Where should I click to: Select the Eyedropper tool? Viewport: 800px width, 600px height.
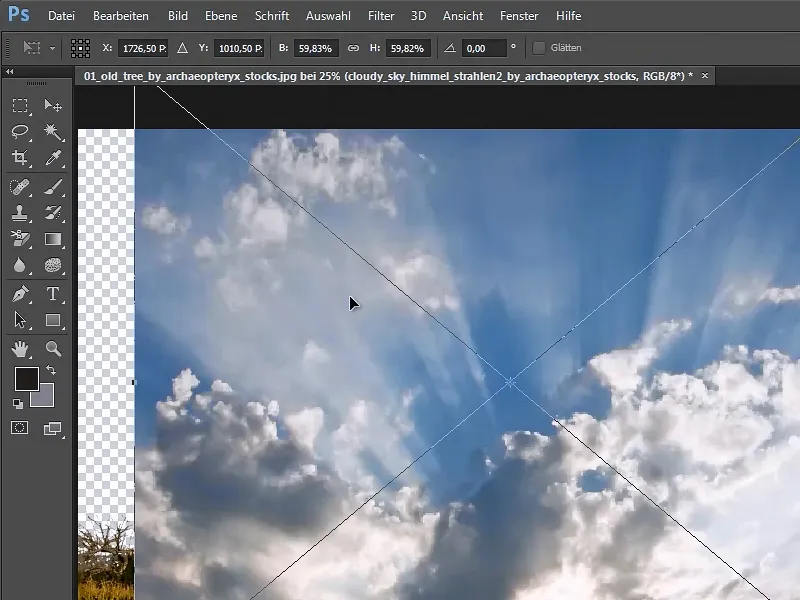(53, 158)
